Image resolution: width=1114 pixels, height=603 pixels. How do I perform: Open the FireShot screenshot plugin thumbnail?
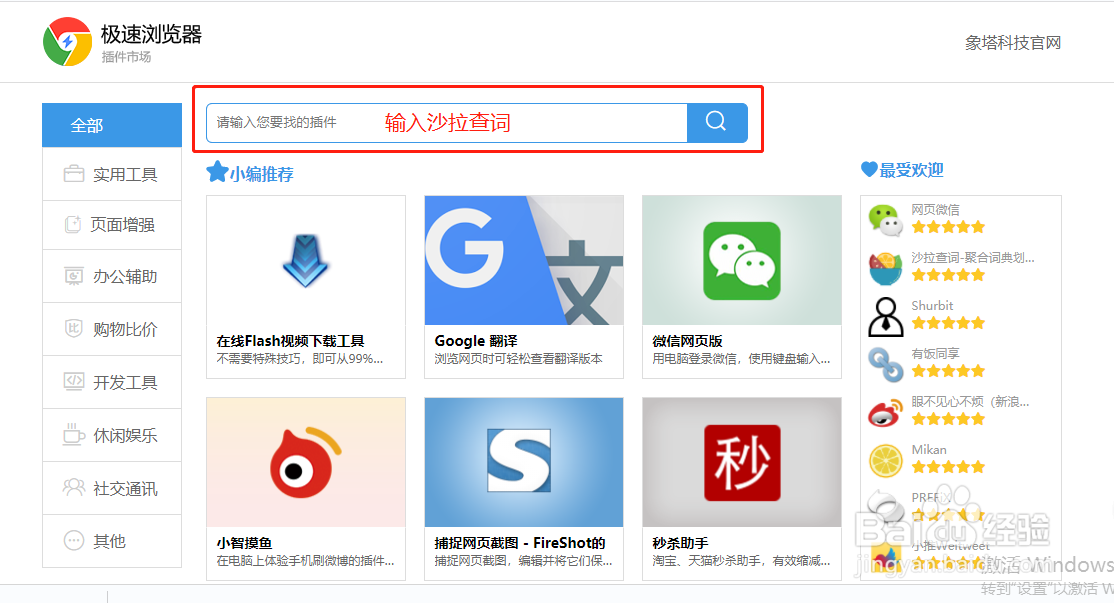pyautogui.click(x=524, y=462)
